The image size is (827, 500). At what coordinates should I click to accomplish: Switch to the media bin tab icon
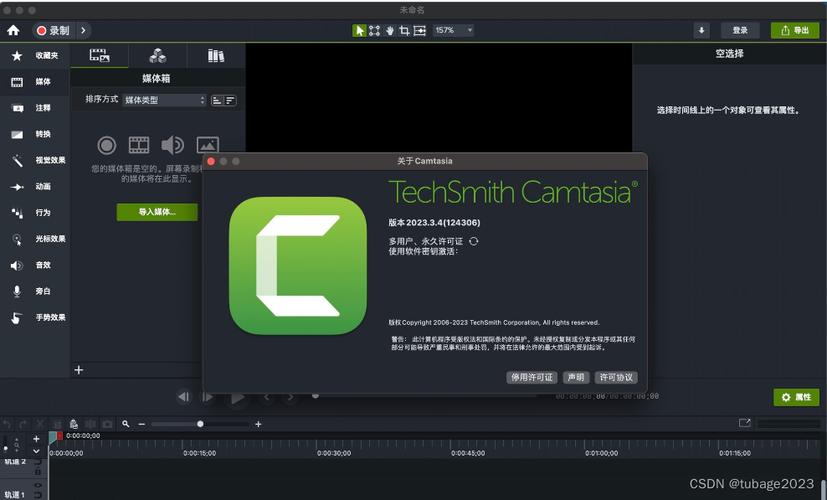coord(99,55)
